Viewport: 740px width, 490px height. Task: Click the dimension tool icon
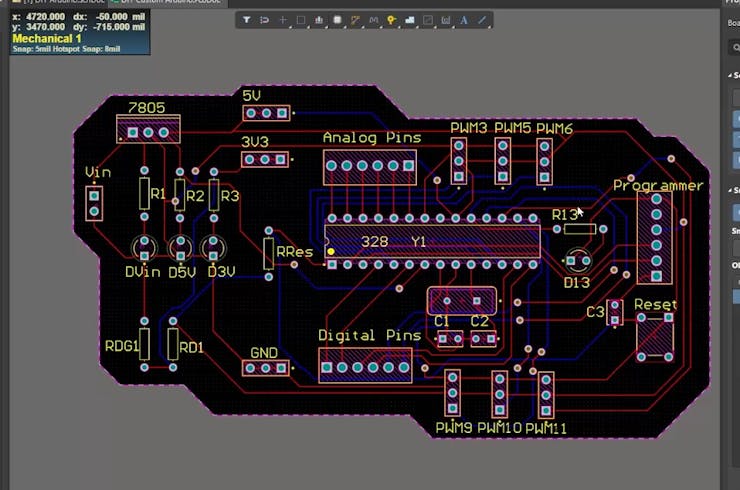[x=446, y=20]
